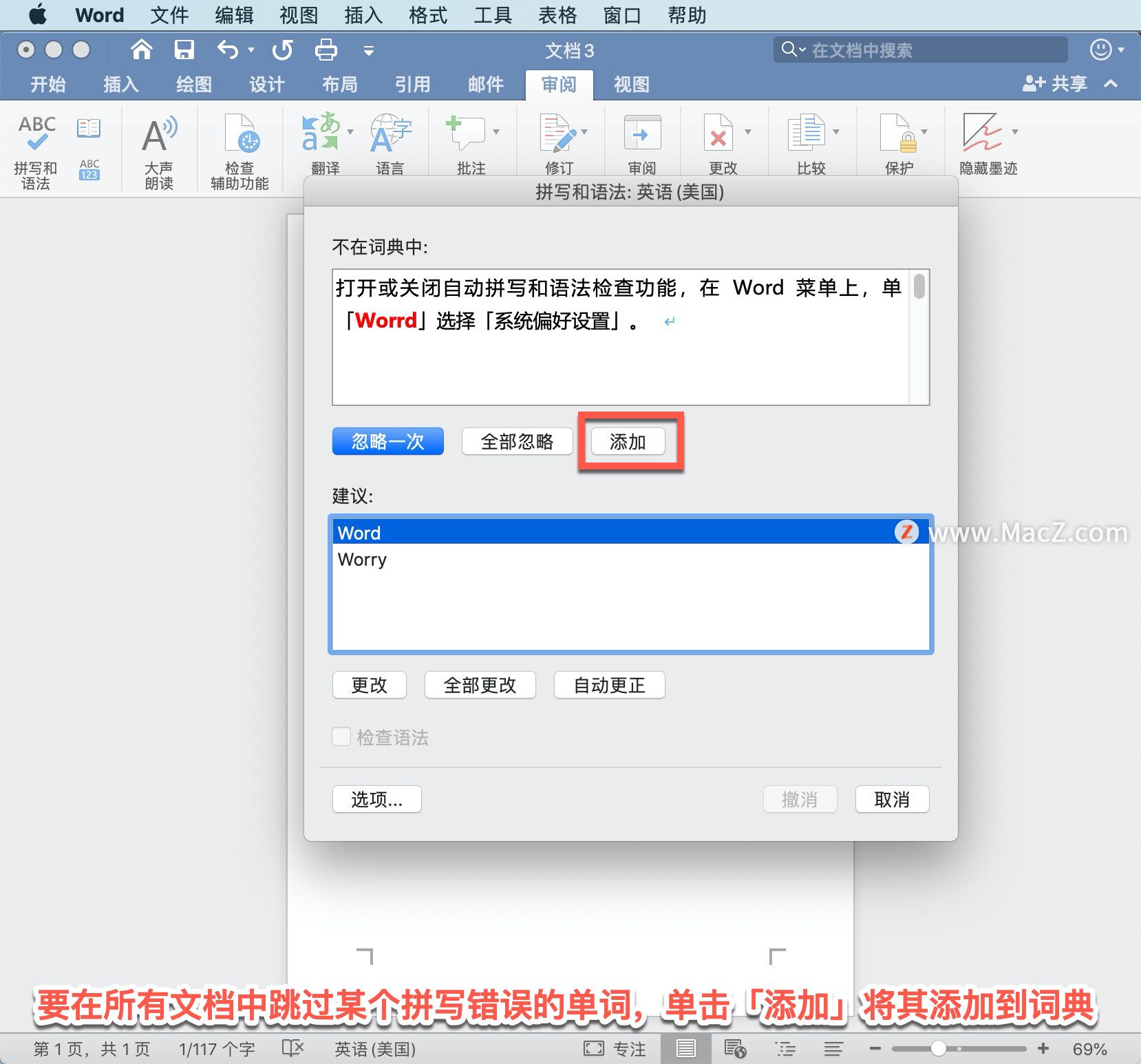Toggle the Check Grammar (检查语法) checkbox
1141x1064 pixels.
(341, 737)
